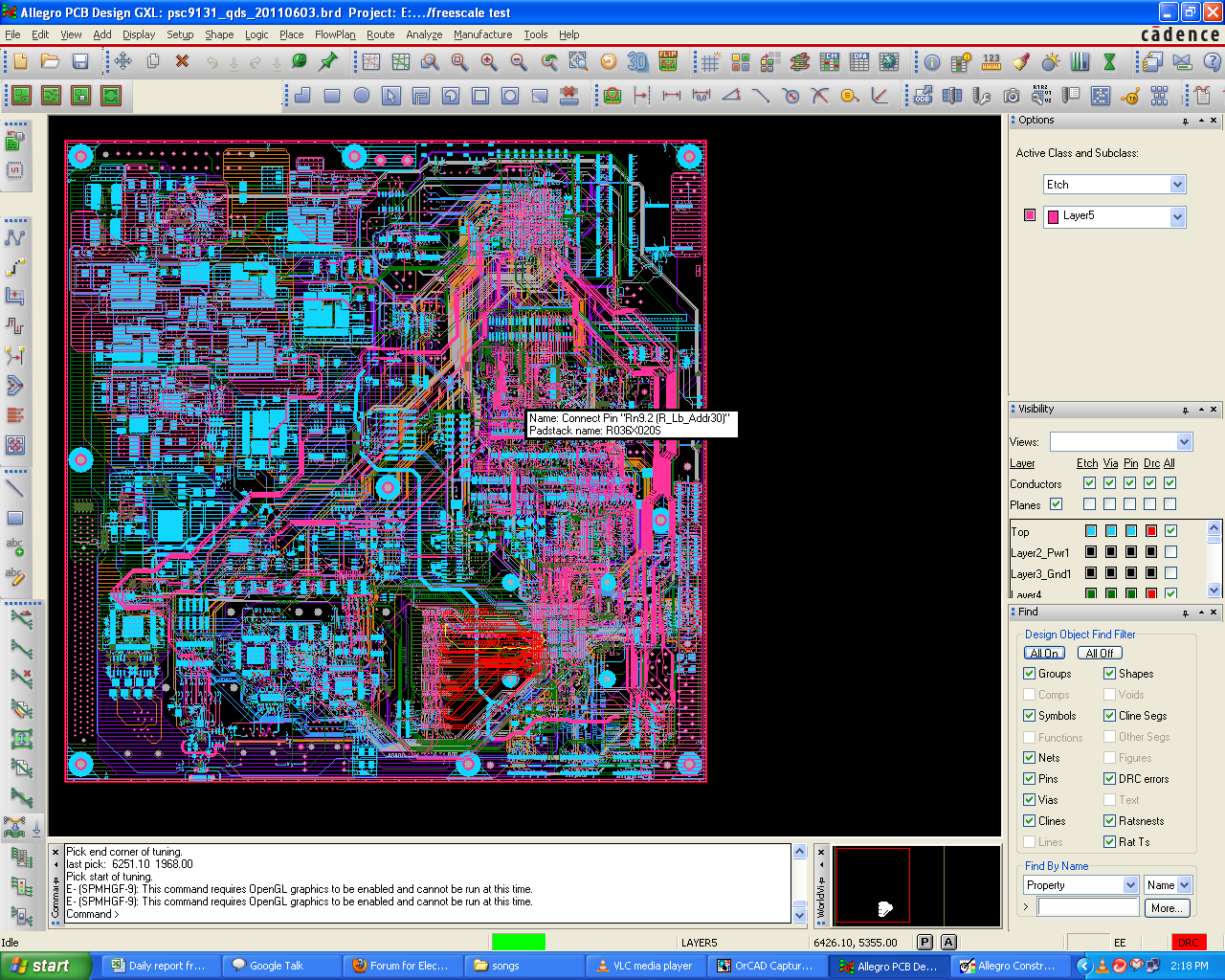Open the Etch active class dropdown
This screenshot has width=1225, height=980.
click(1177, 185)
